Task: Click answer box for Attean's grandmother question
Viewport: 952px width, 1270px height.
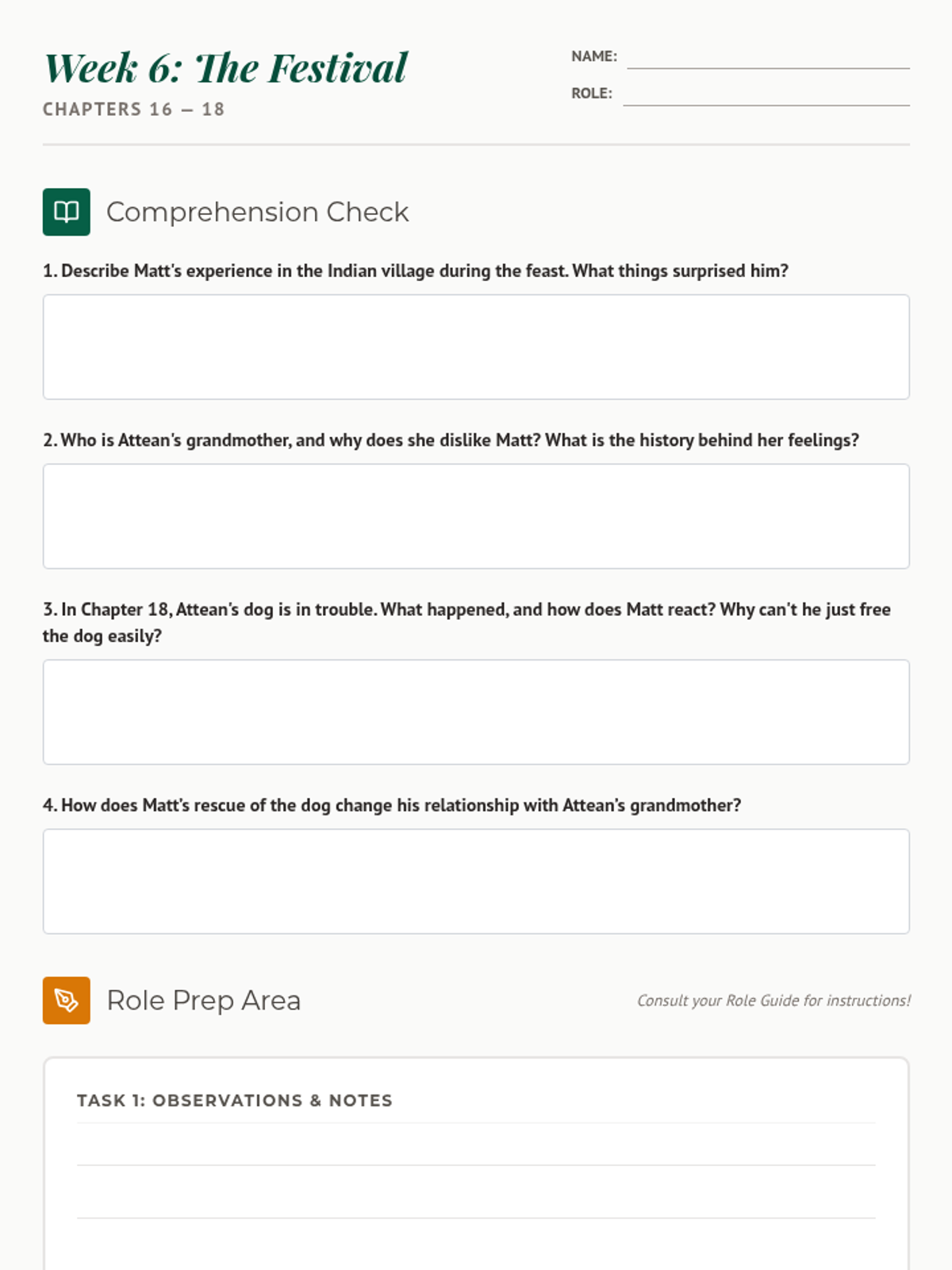Action: [476, 516]
